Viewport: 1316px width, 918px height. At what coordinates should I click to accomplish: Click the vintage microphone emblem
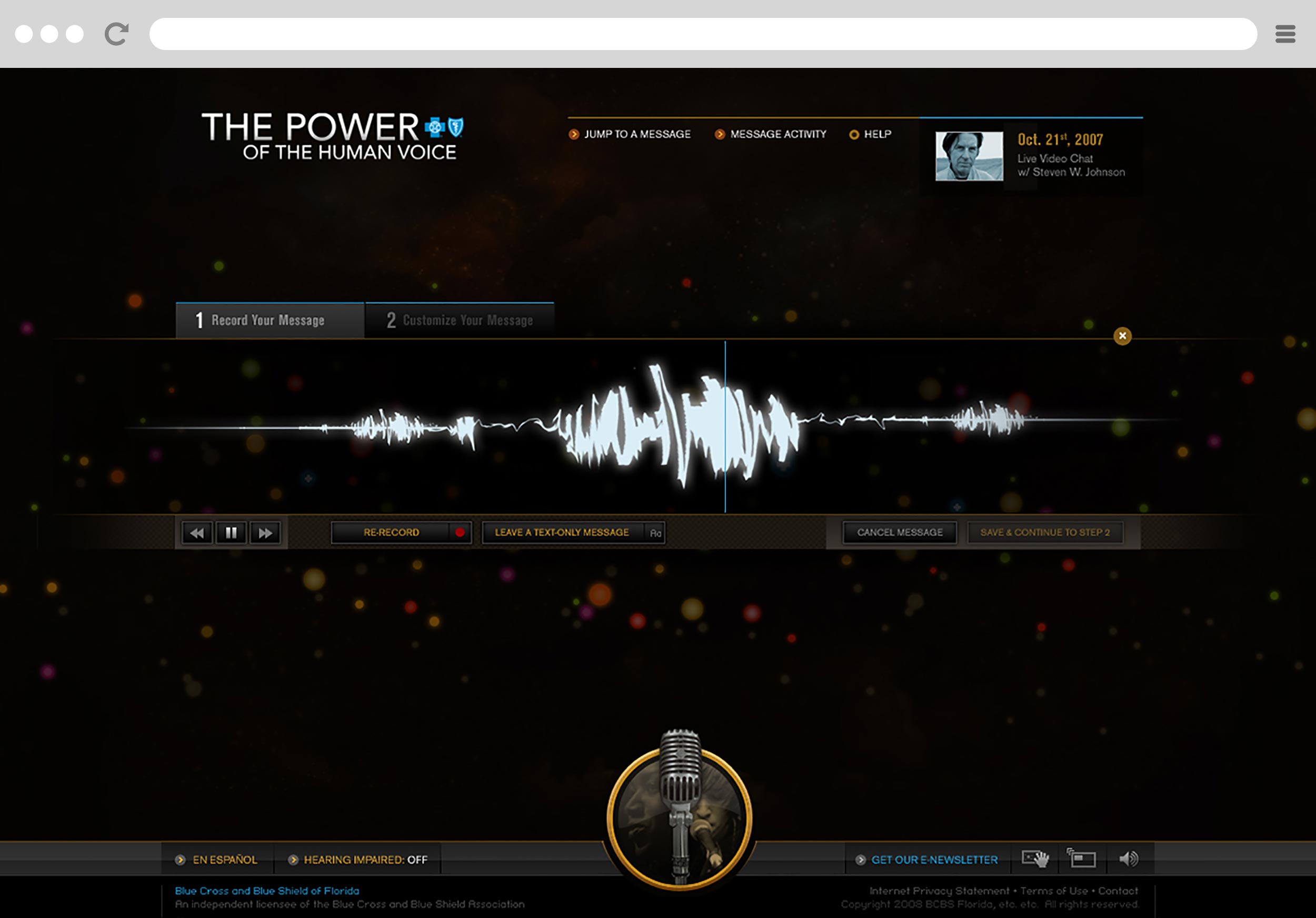tap(680, 814)
